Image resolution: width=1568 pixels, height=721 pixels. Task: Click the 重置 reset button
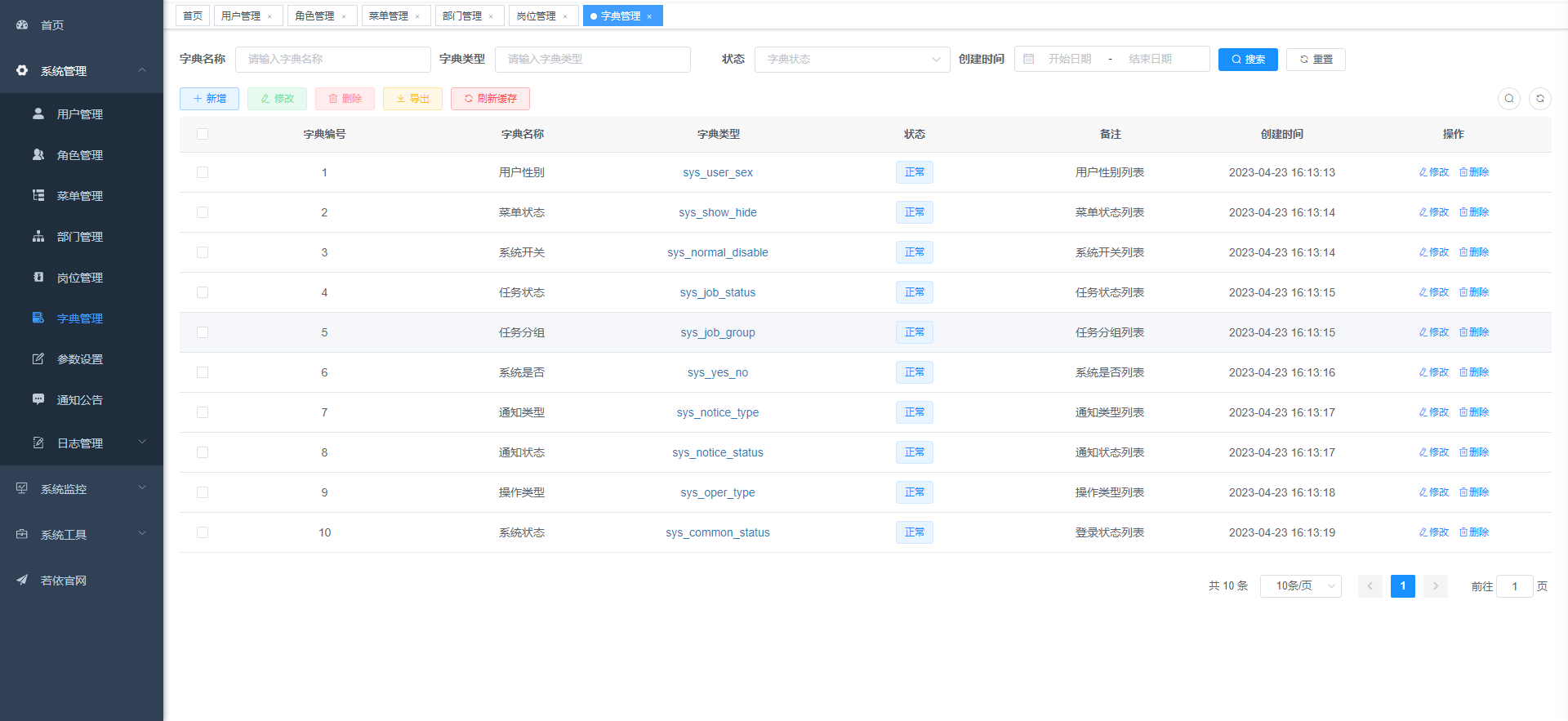[x=1316, y=59]
